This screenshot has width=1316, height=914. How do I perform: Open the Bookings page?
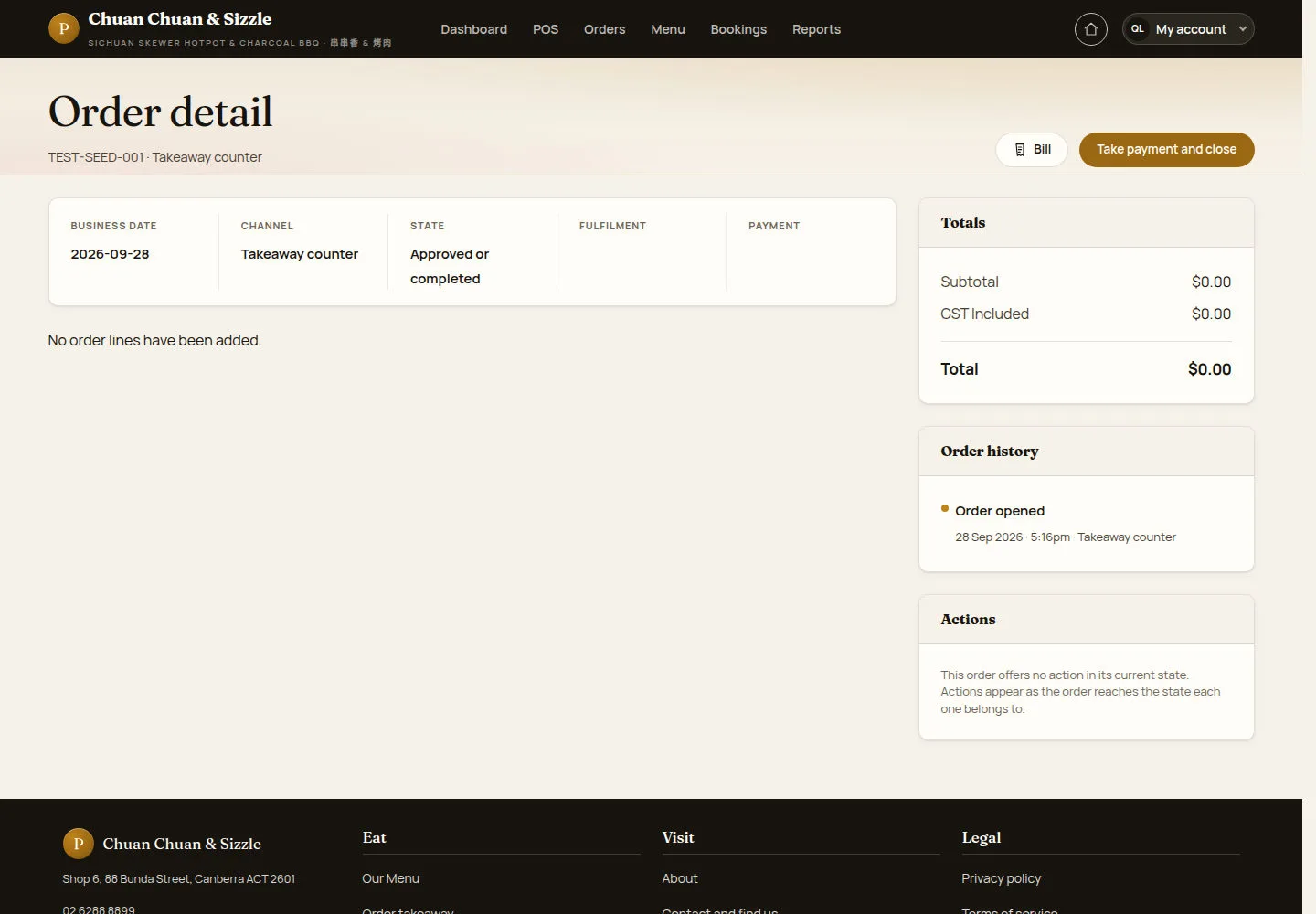738,29
